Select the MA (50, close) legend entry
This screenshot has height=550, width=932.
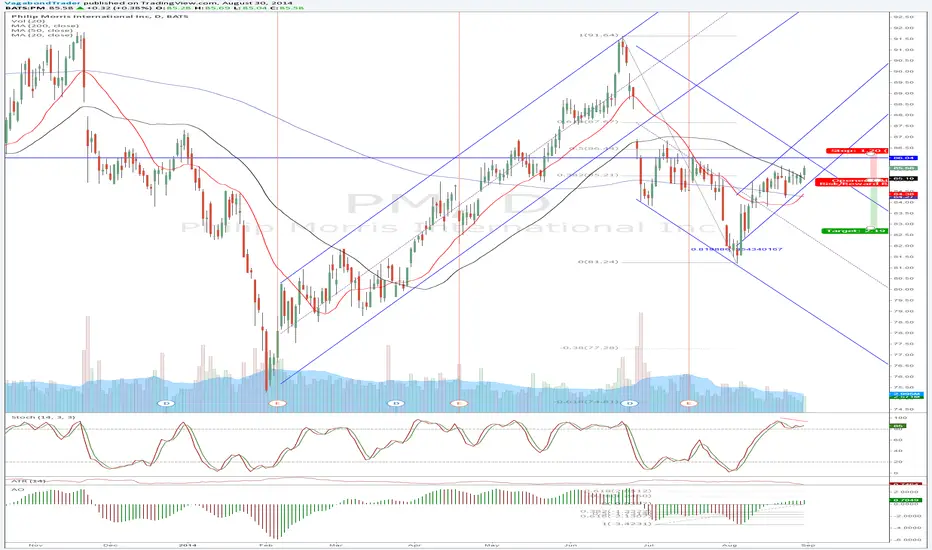[41, 30]
